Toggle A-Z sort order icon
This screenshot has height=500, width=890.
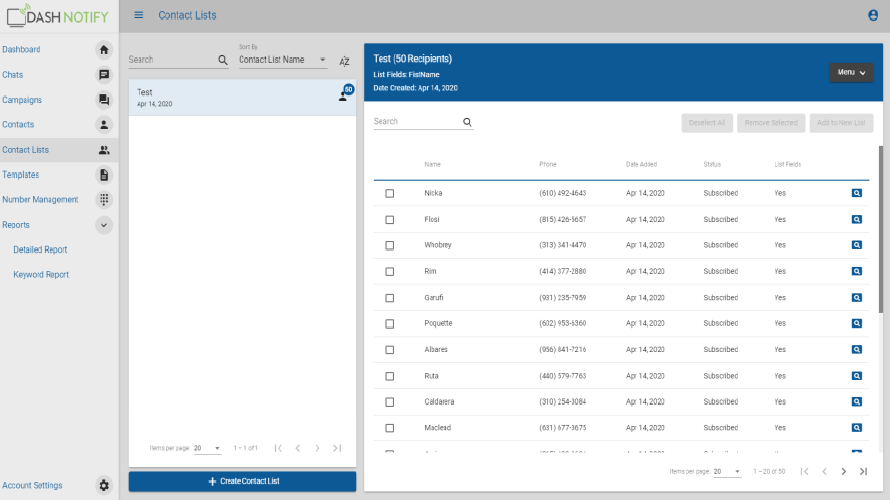[345, 61]
